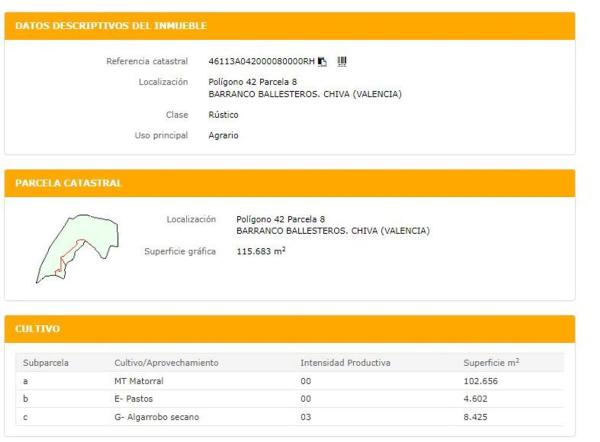Click the E- Pastos crop cell
Image resolution: width=600 pixels, height=442 pixels.
click(137, 398)
